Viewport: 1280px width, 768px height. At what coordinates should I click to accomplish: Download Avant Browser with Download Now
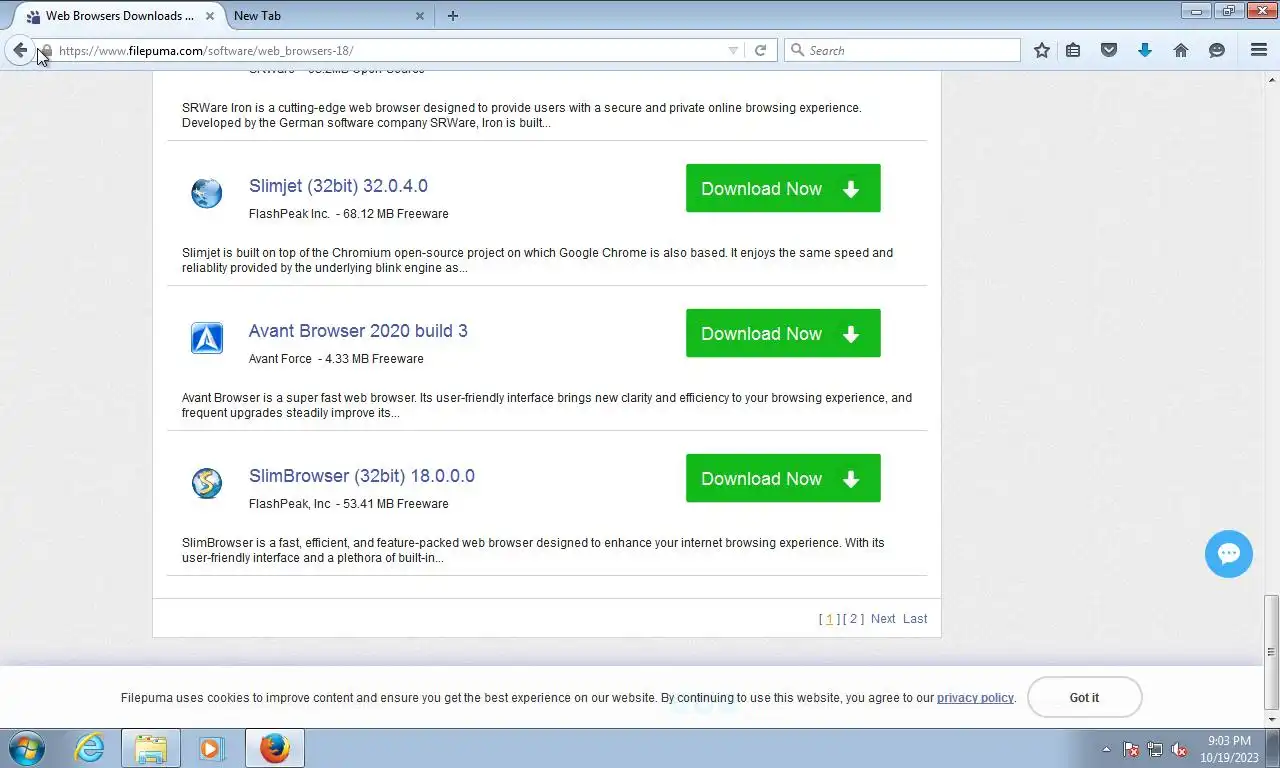pyautogui.click(x=783, y=333)
